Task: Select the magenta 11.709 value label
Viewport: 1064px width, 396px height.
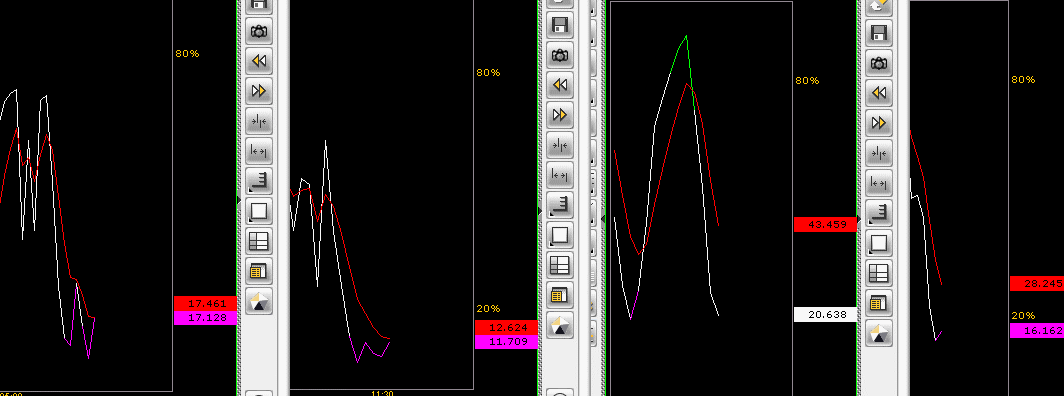Action: [506, 342]
